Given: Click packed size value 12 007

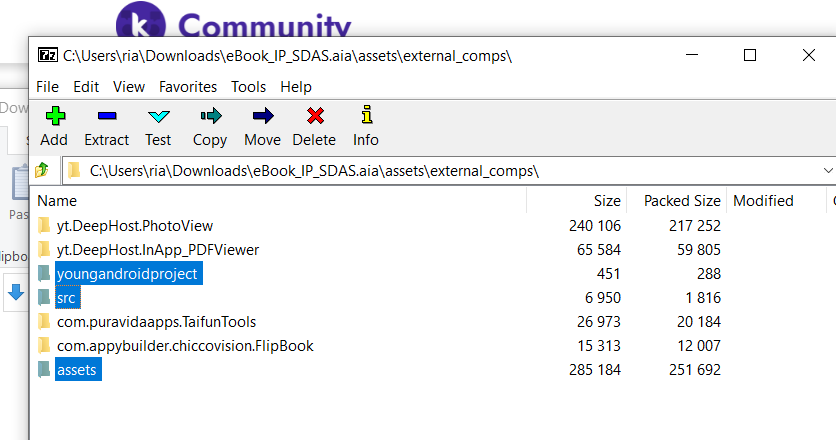Looking at the screenshot, I should [x=698, y=346].
